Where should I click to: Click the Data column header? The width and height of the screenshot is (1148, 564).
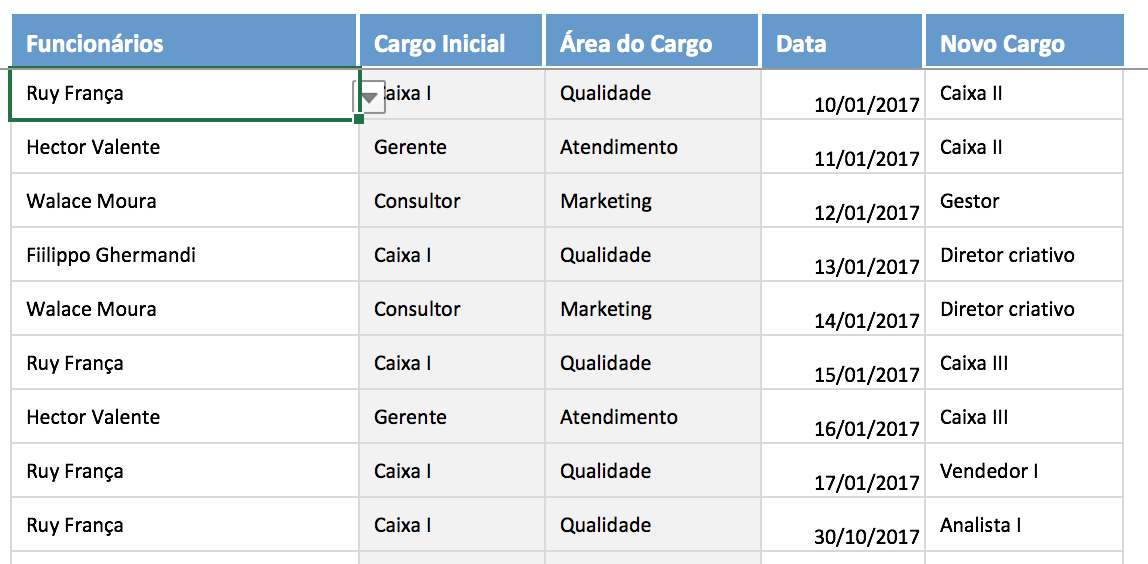point(841,43)
